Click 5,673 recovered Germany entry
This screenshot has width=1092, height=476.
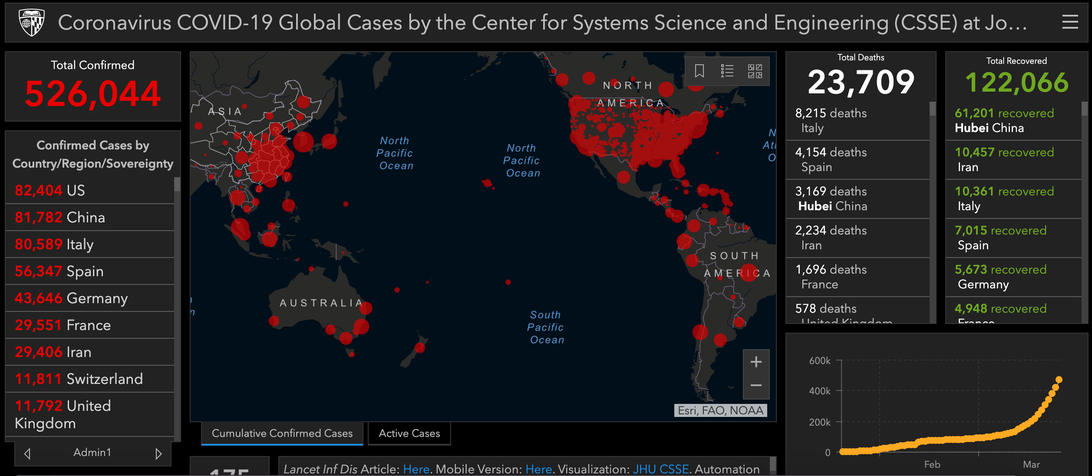[1013, 277]
